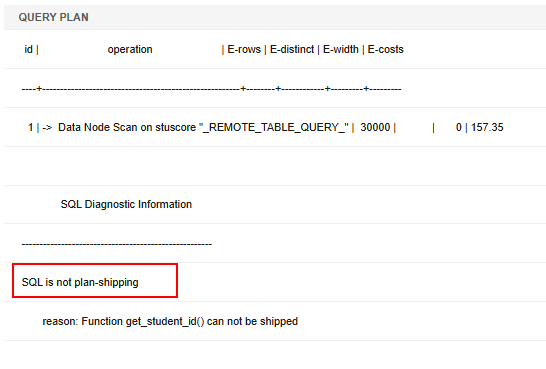Click the SQL Diagnostic Information row

pyautogui.click(x=126, y=204)
